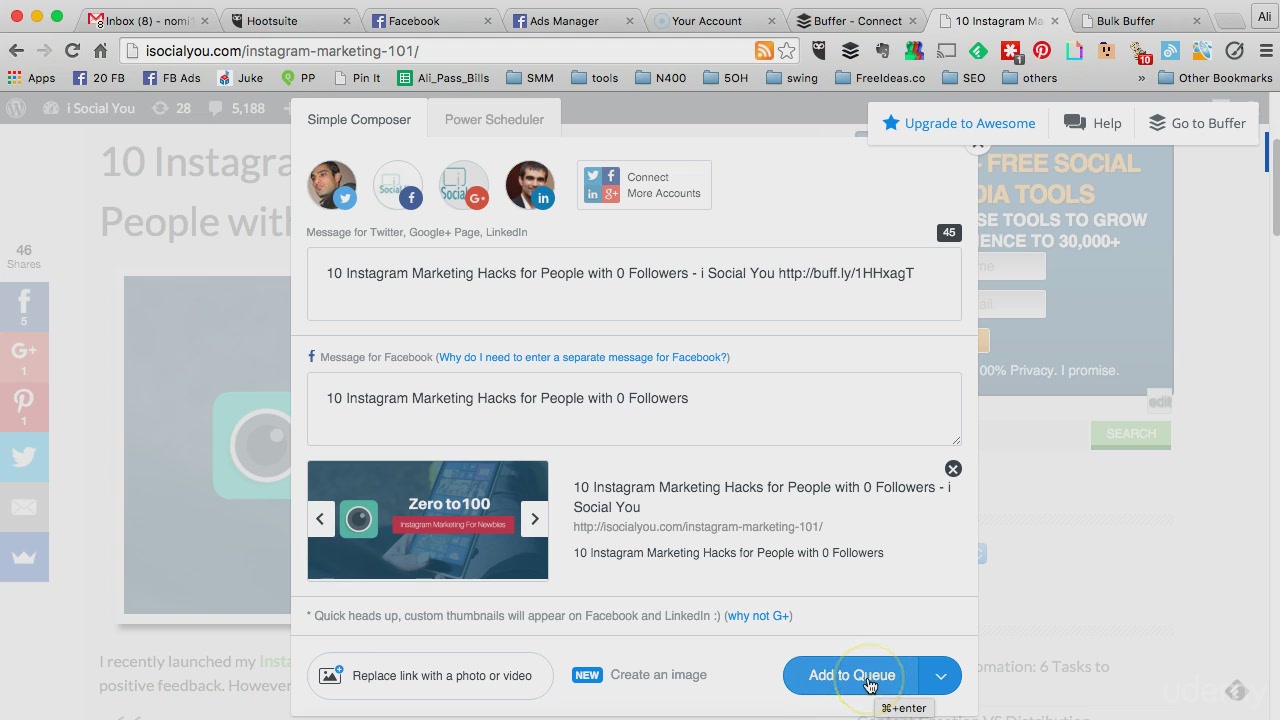
Task: Select the Simple Composer tab
Action: [359, 119]
